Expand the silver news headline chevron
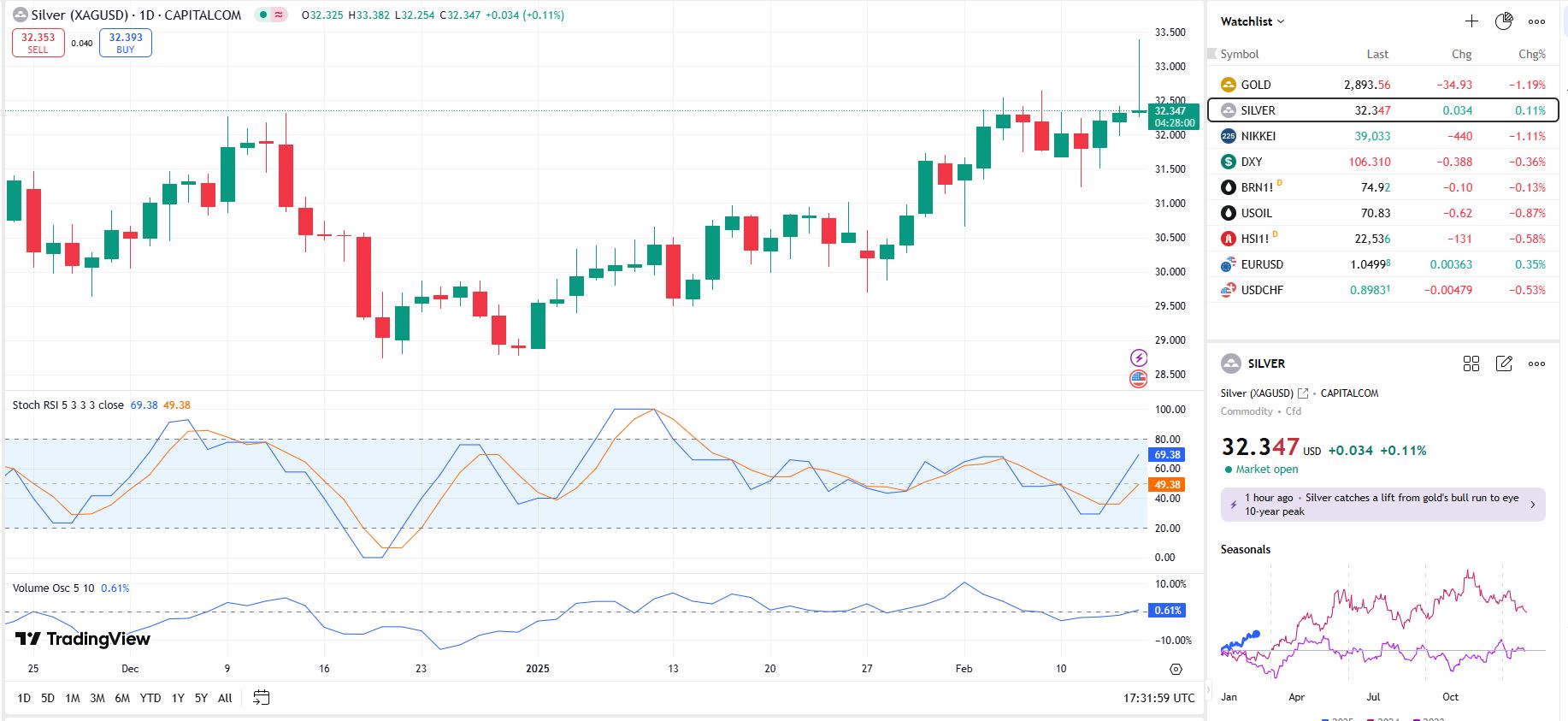Viewport: 1568px width, 721px height. pos(1532,505)
